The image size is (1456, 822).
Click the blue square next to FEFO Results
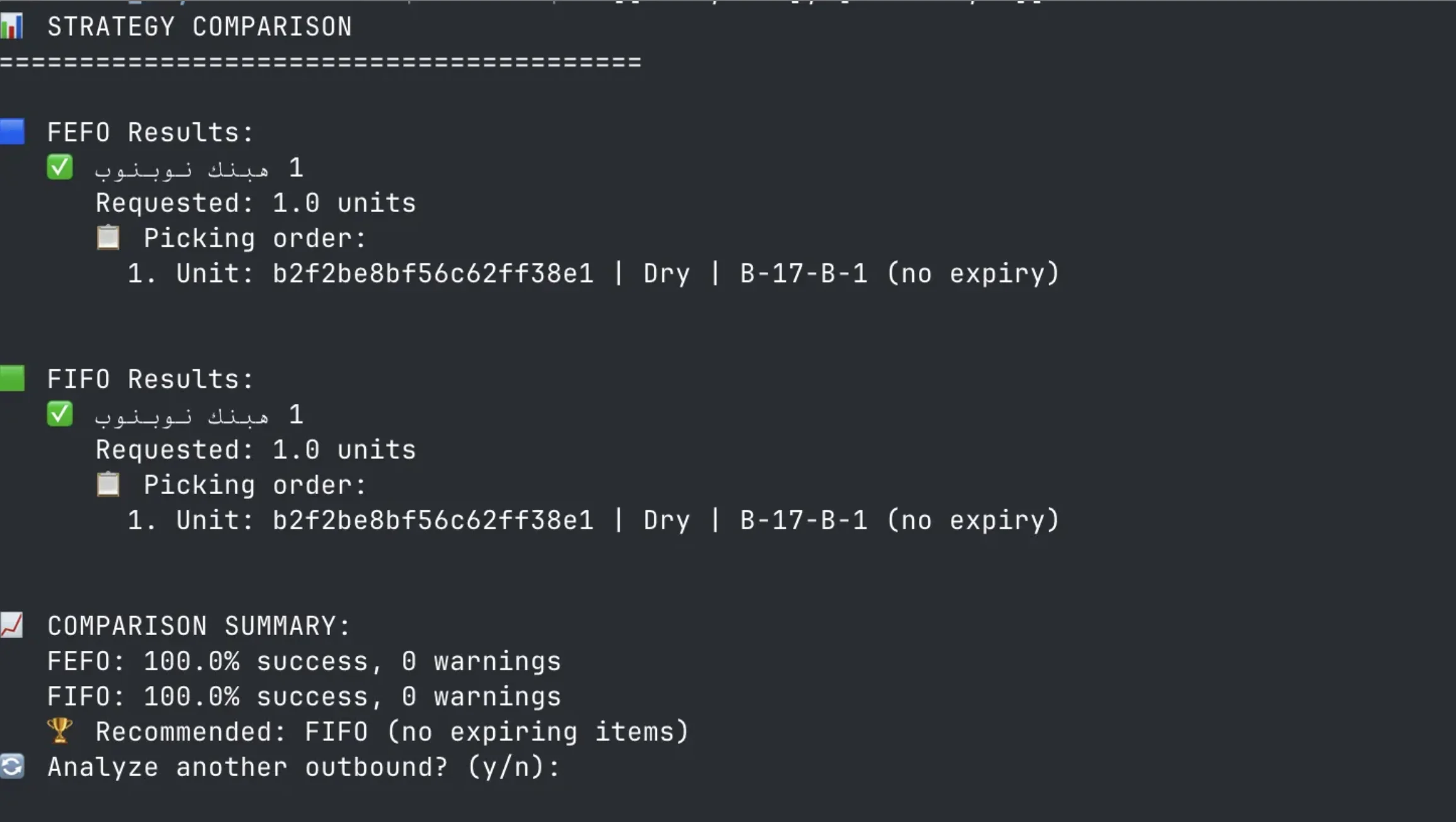pyautogui.click(x=12, y=132)
